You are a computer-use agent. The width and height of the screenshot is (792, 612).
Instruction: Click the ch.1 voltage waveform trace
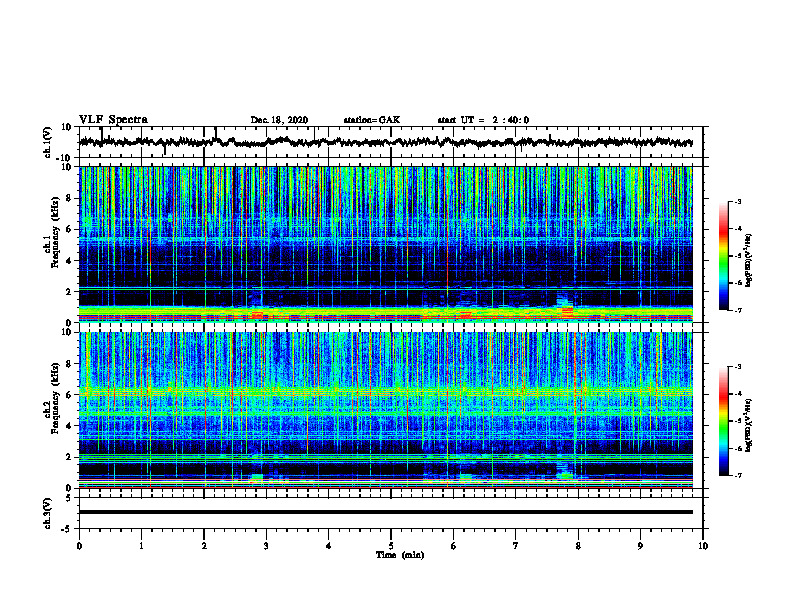386,142
